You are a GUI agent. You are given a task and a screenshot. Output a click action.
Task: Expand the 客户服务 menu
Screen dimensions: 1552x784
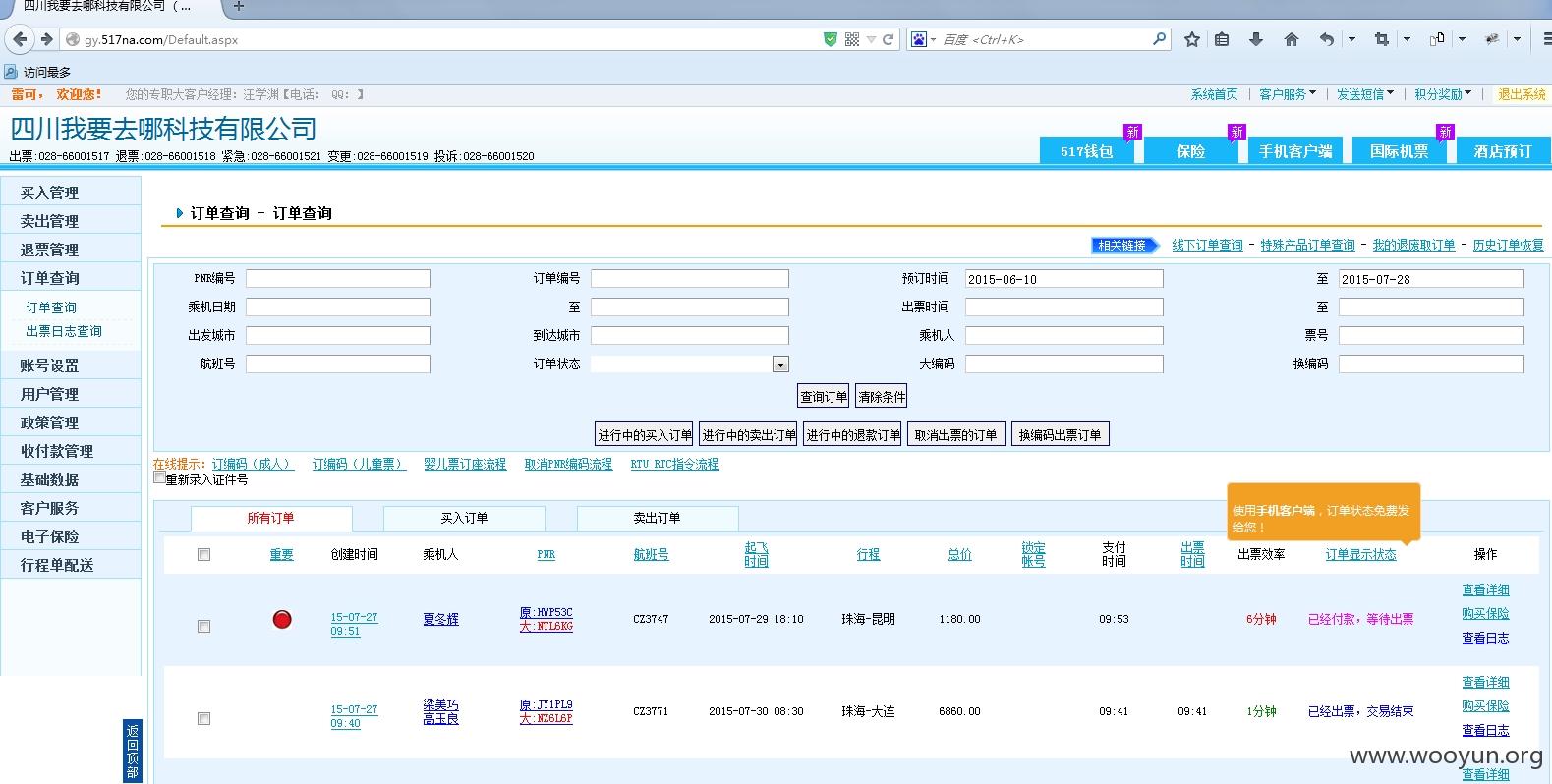[1288, 94]
